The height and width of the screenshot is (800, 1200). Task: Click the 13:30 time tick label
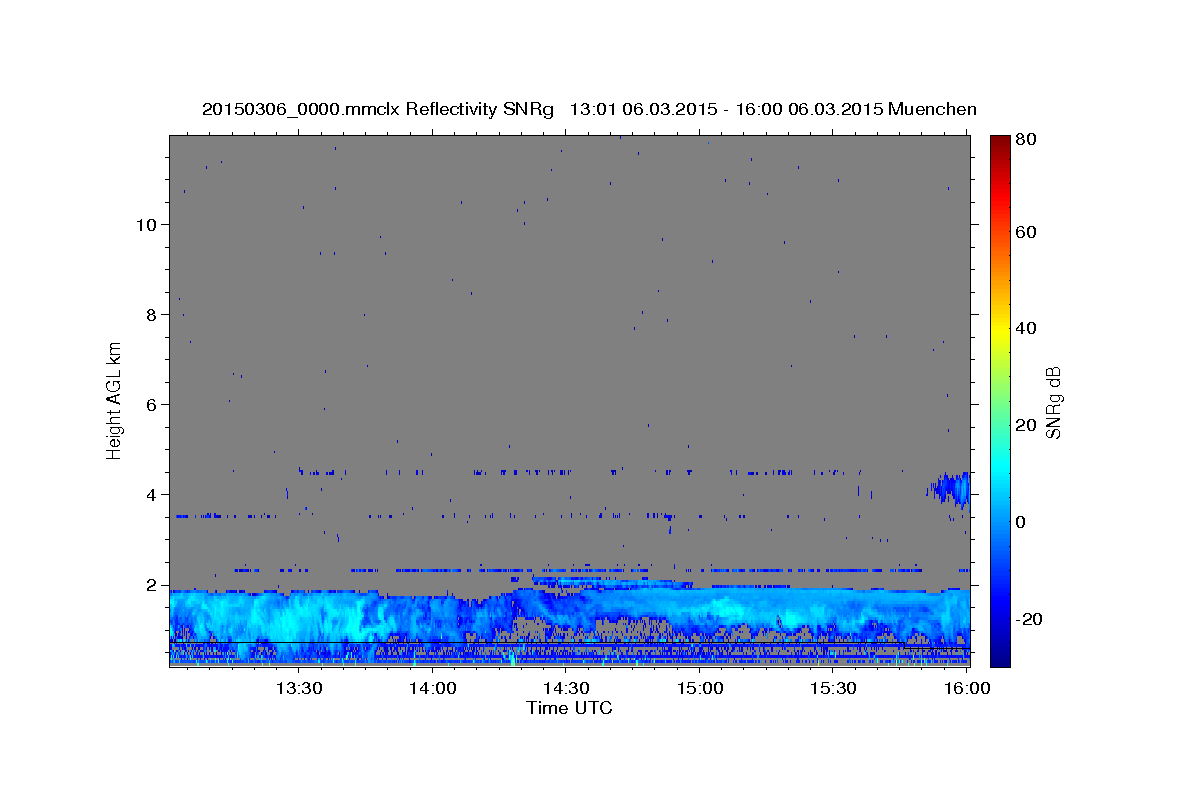pos(298,688)
